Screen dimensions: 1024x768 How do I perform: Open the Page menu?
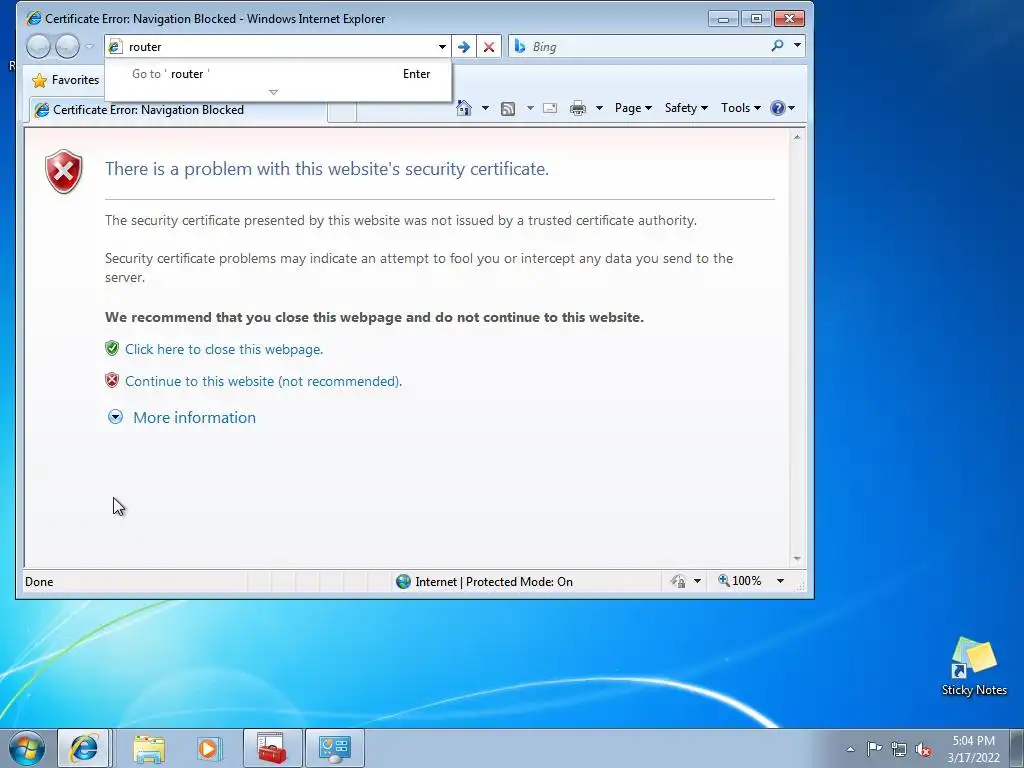pyautogui.click(x=633, y=108)
